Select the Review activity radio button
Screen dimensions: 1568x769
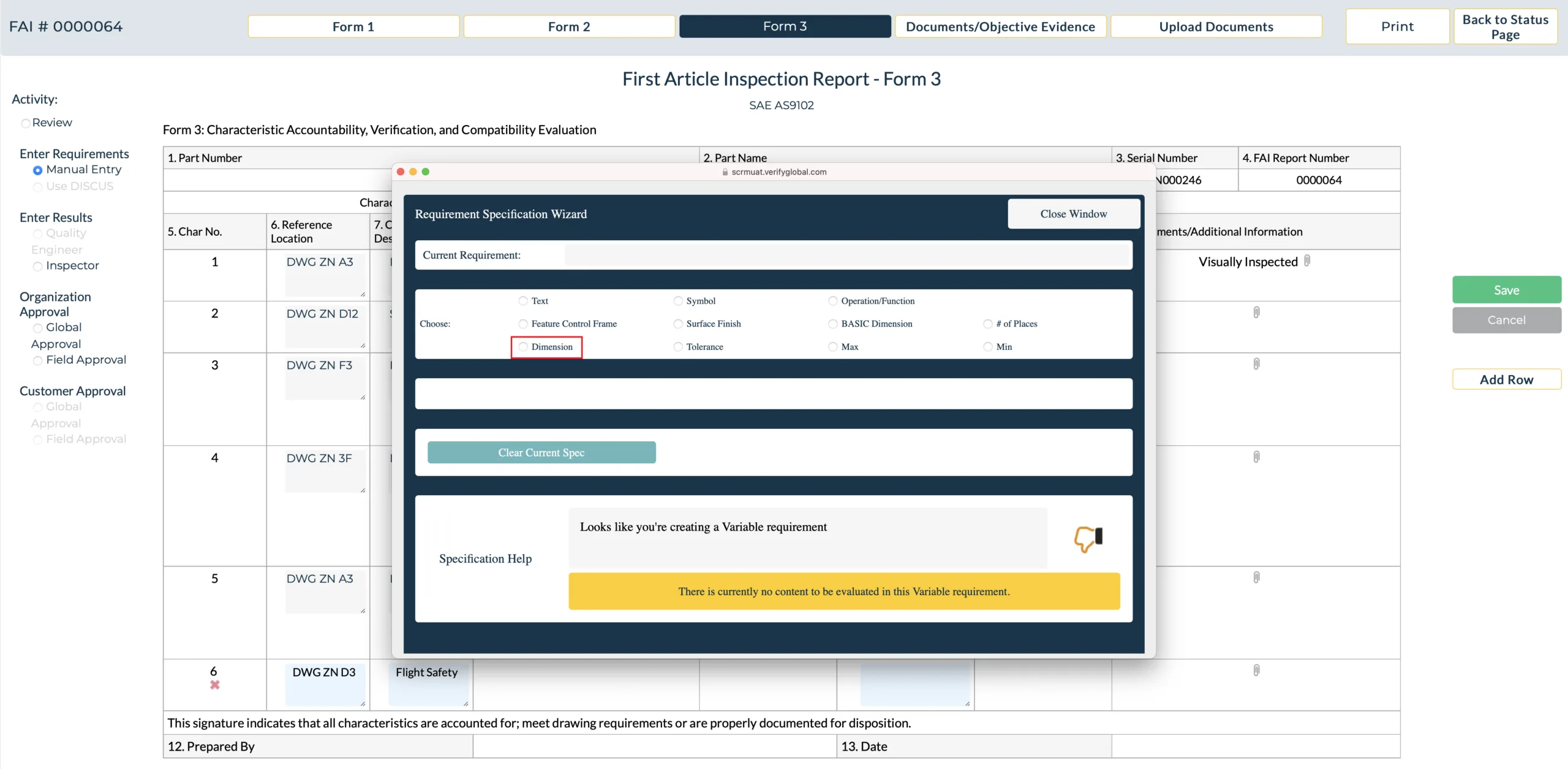click(x=26, y=123)
